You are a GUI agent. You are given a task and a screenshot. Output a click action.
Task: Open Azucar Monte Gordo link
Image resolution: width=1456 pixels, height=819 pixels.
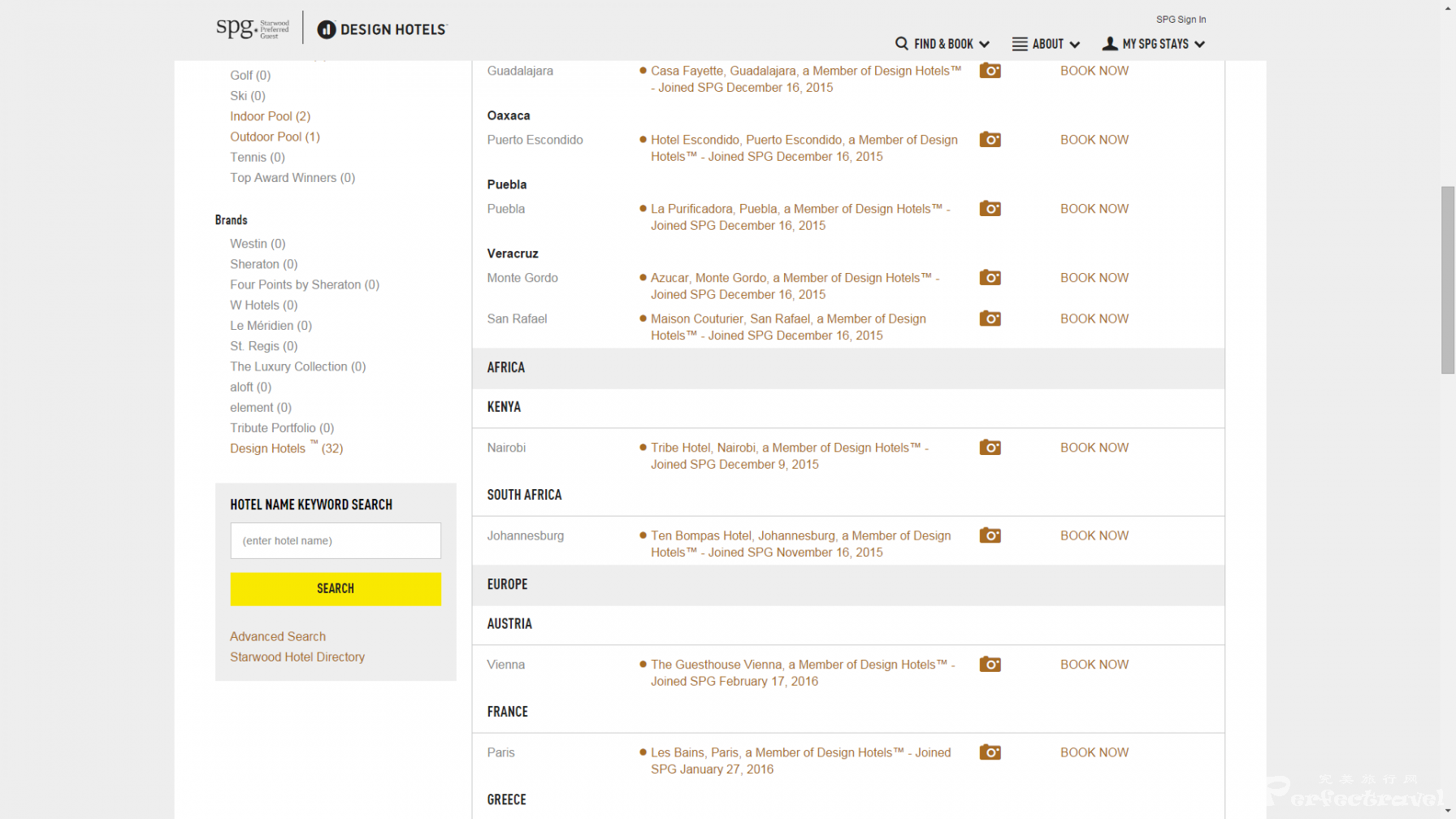[795, 286]
